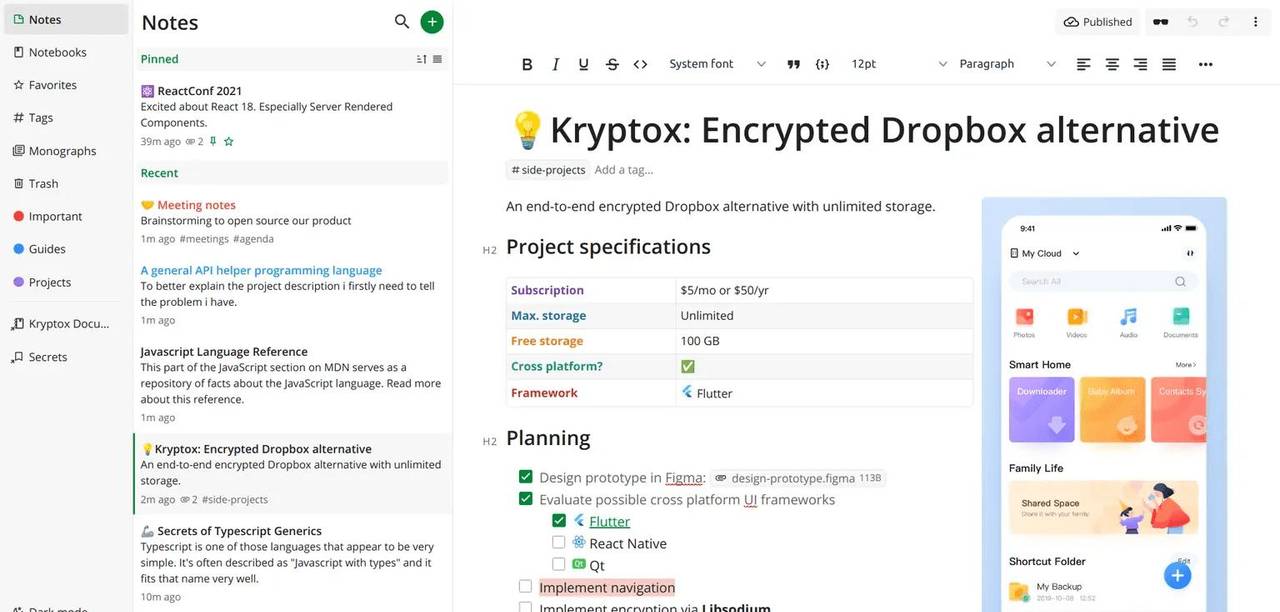Screen dimensions: 1280x612
Task: Check the React Native checkbox
Action: click(559, 543)
